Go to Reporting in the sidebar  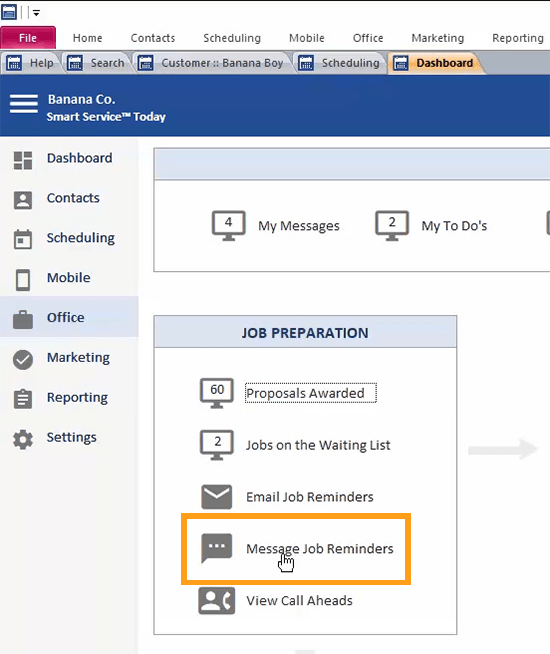[x=78, y=397]
